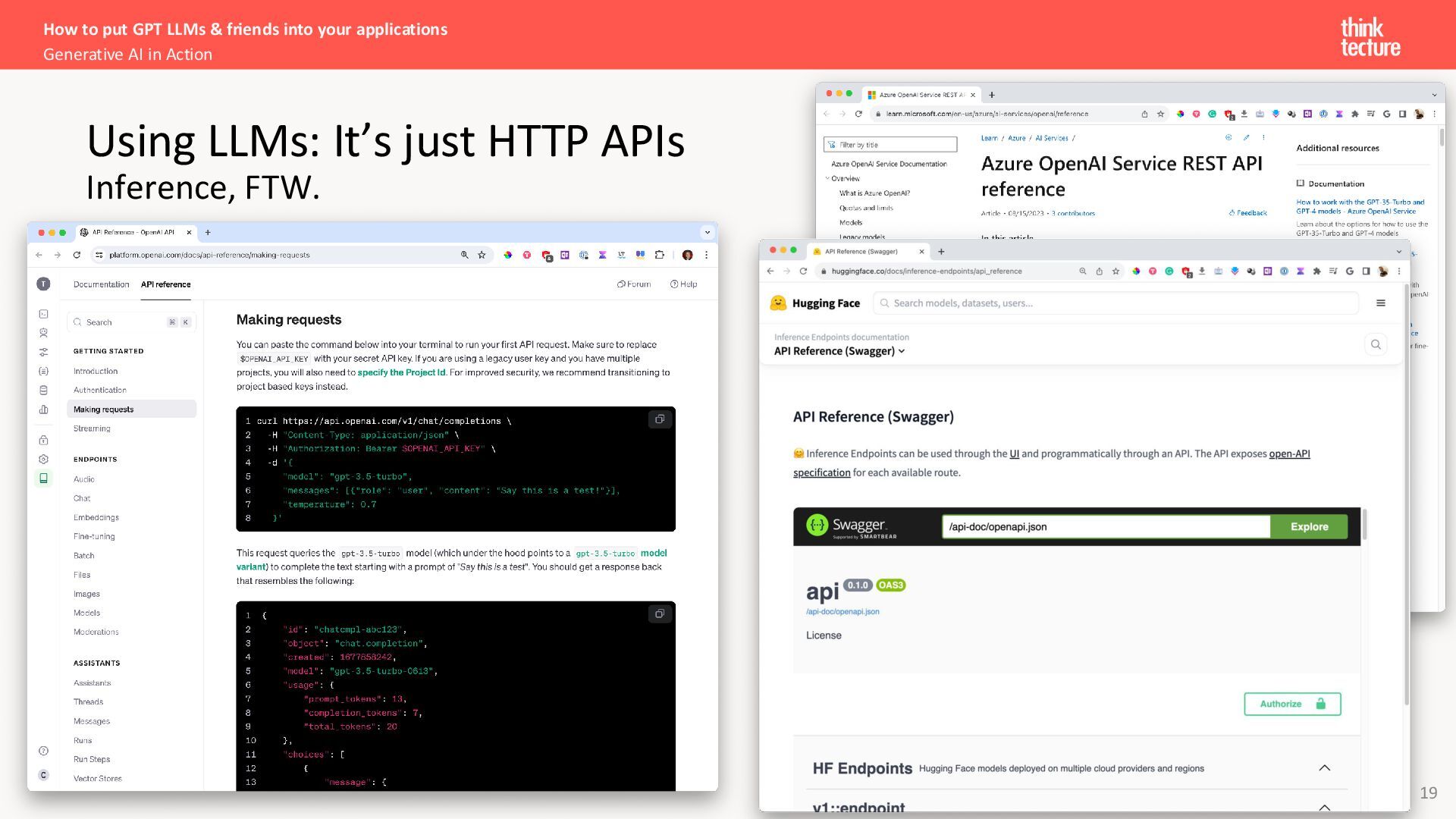Image resolution: width=1456 pixels, height=819 pixels.
Task: Open the Hugging Face hamburger menu
Action: (x=1381, y=303)
